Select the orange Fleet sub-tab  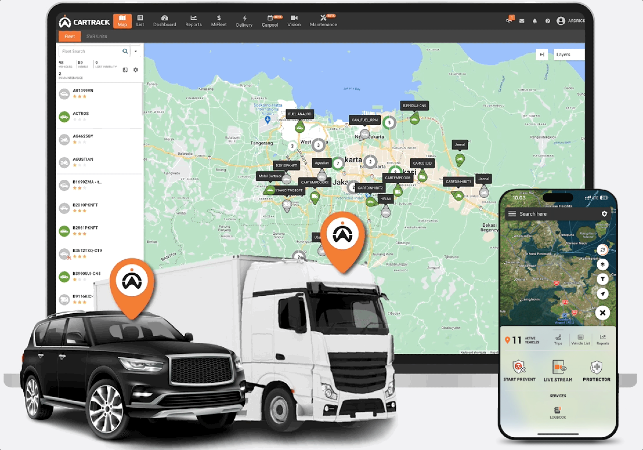click(x=70, y=36)
